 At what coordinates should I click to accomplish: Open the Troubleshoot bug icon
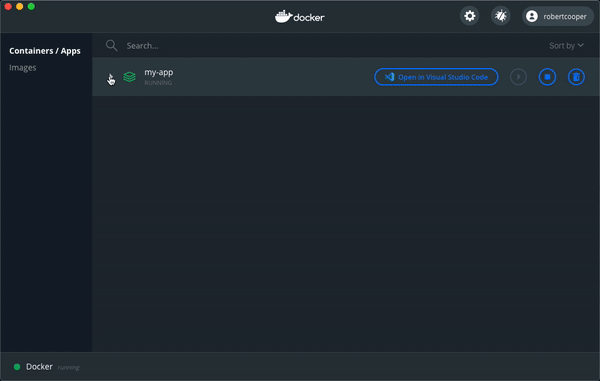coord(501,16)
